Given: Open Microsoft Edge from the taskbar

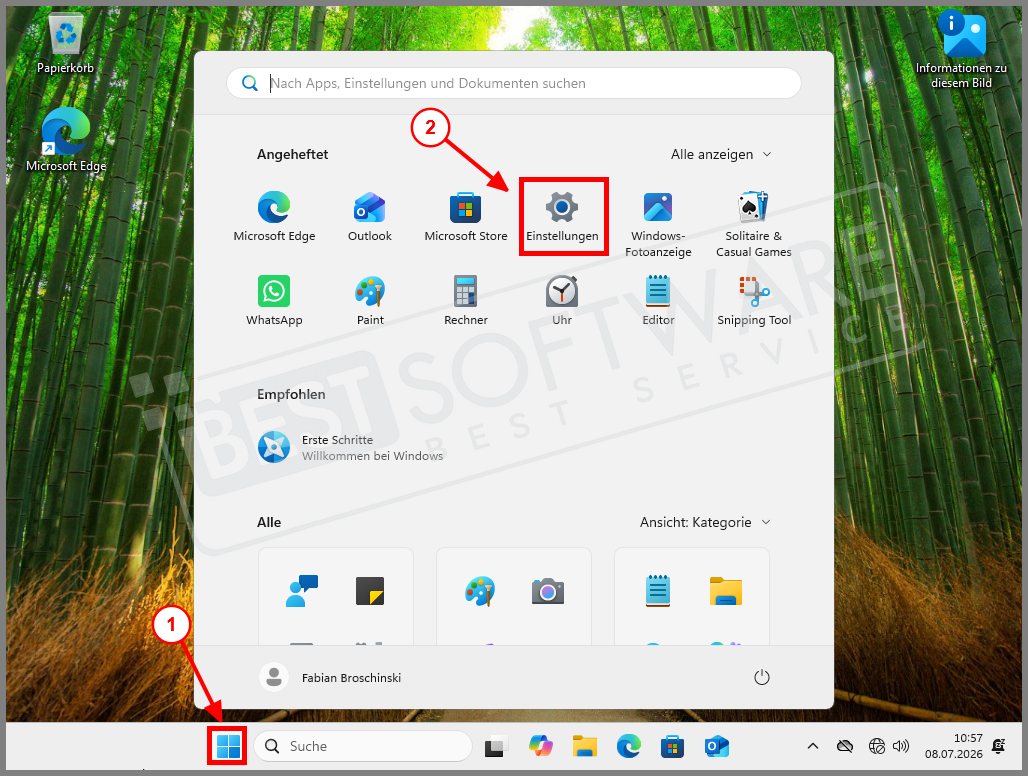Looking at the screenshot, I should pos(629,746).
